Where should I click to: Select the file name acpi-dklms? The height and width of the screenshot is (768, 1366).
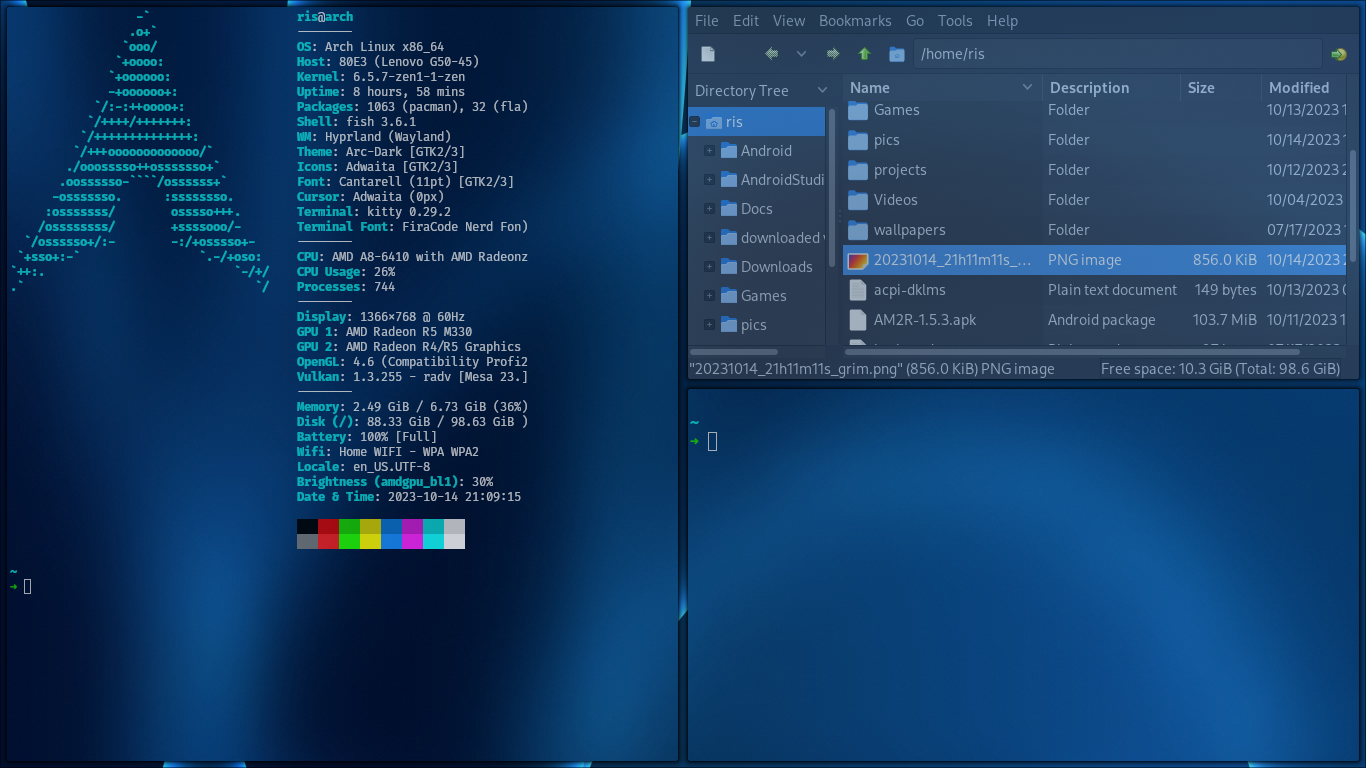(909, 290)
